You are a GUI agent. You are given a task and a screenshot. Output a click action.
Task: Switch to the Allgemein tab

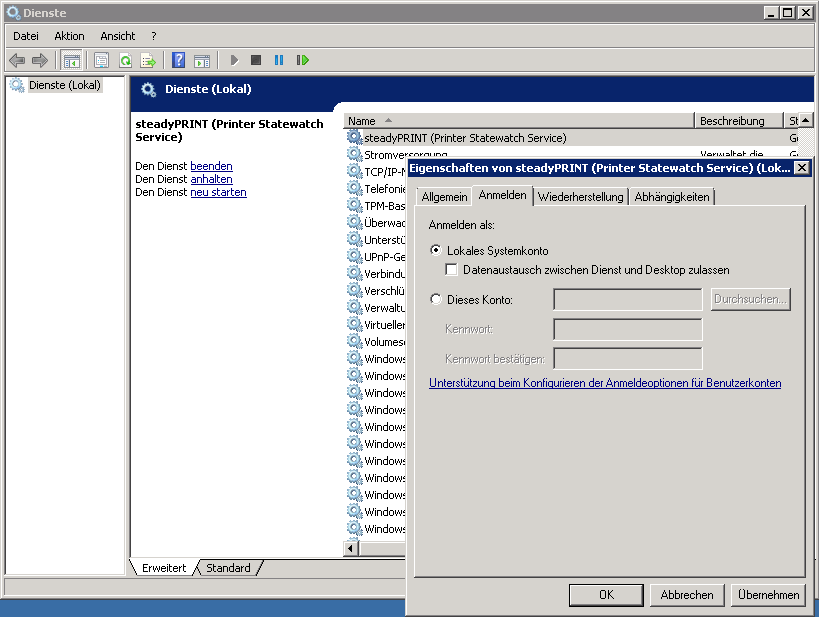click(444, 197)
